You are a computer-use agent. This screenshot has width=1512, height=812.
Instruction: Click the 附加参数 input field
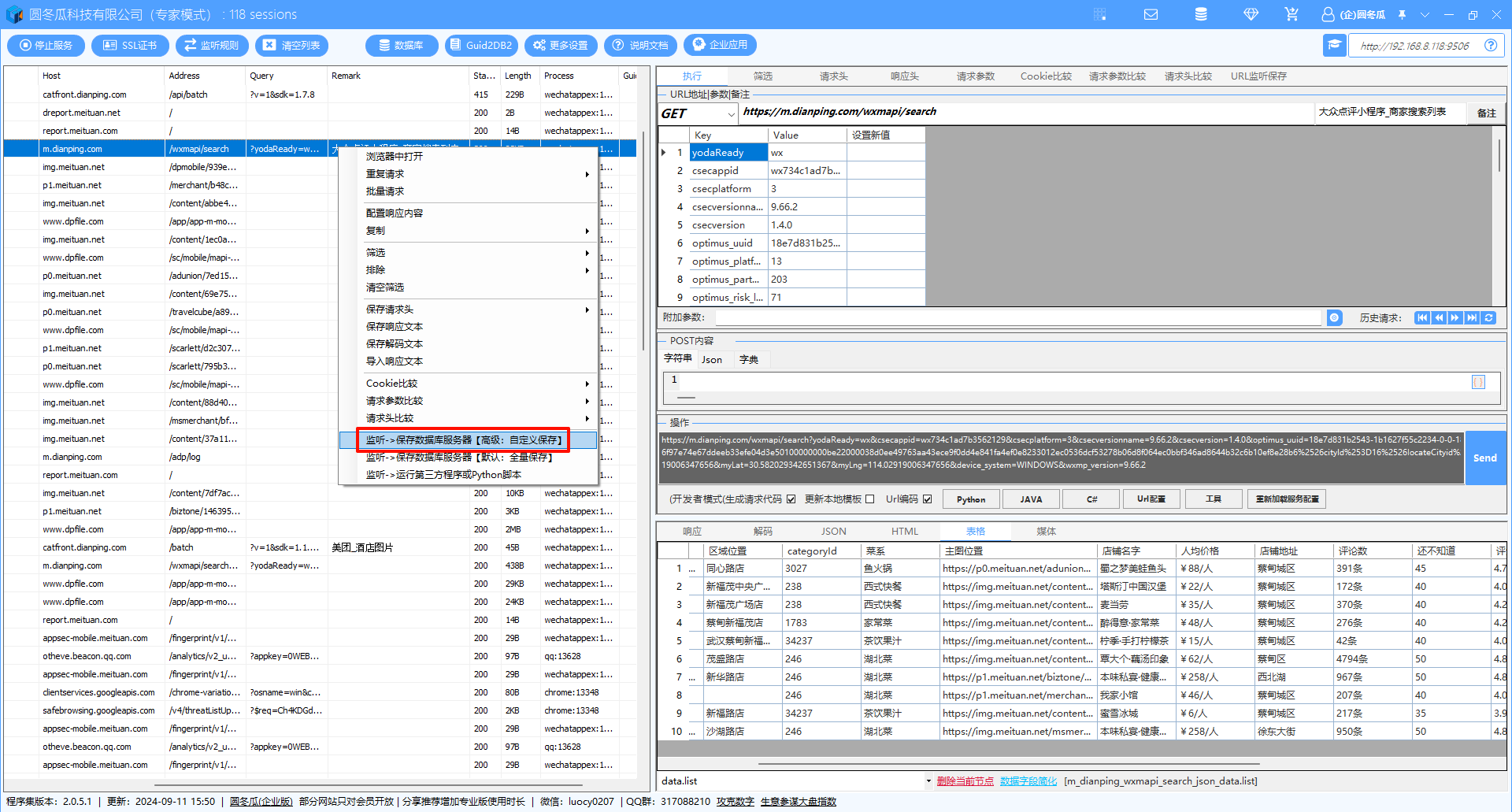tap(1017, 317)
